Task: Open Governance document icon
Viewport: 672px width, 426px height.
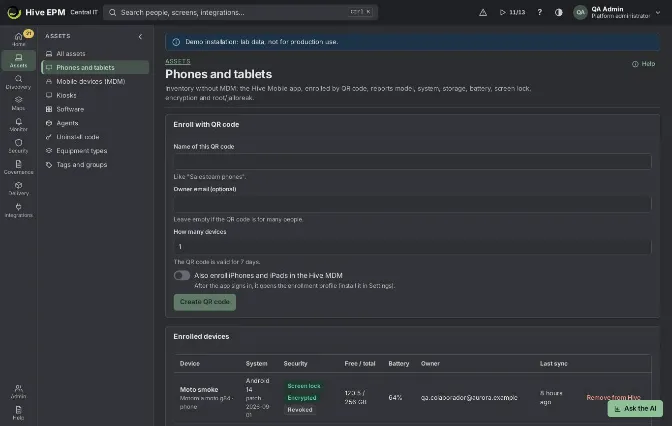Action: [x=18, y=167]
